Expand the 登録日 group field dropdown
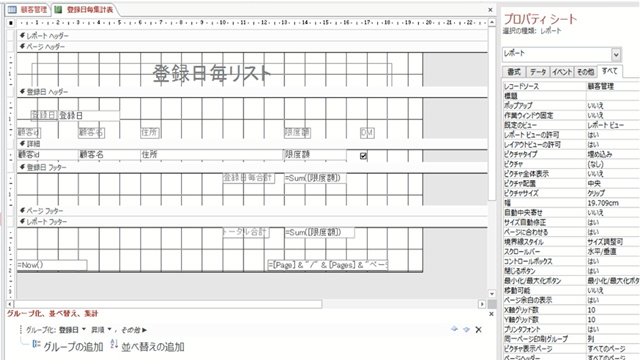 pos(84,329)
